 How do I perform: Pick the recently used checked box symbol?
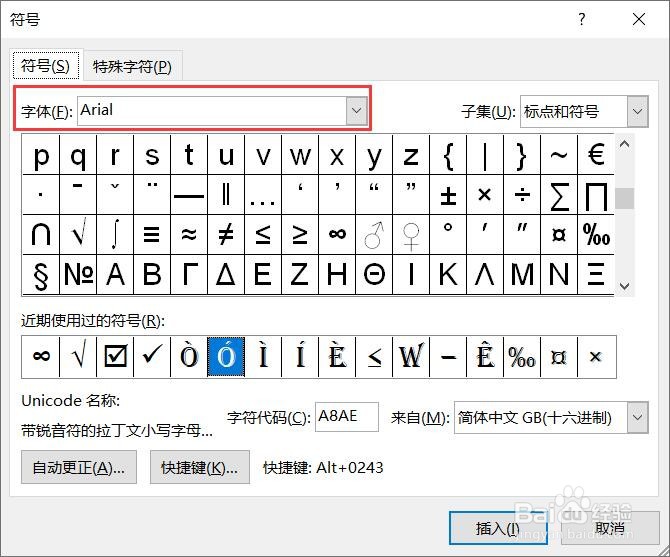coord(115,357)
